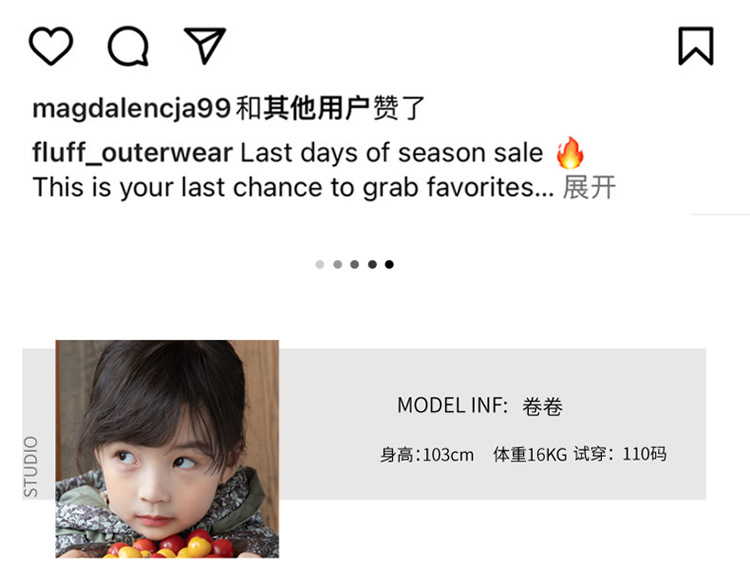The height and width of the screenshot is (578, 750).
Task: Save the post with the bookmark icon
Action: point(696,46)
